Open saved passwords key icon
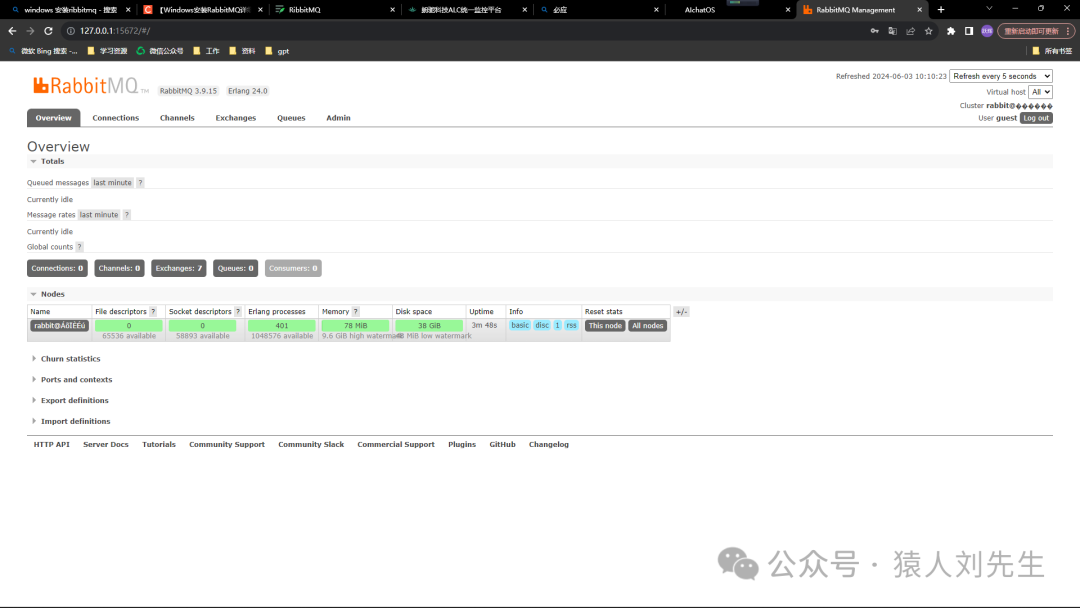Viewport: 1080px width, 608px height. tap(875, 31)
